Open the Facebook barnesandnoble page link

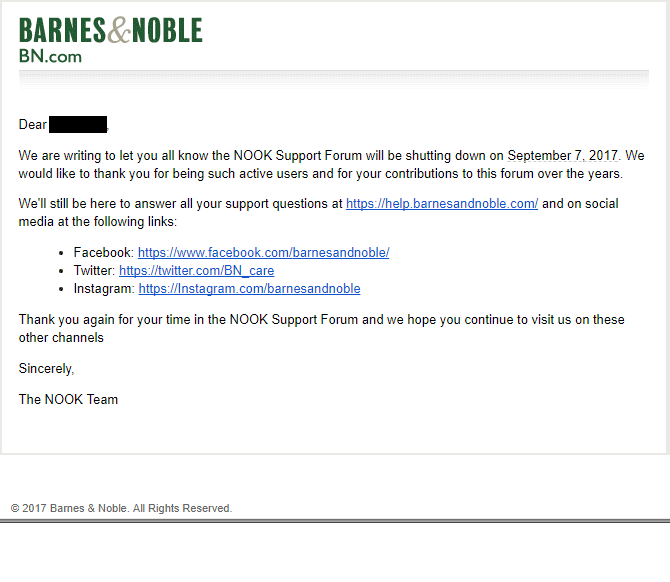point(263,253)
